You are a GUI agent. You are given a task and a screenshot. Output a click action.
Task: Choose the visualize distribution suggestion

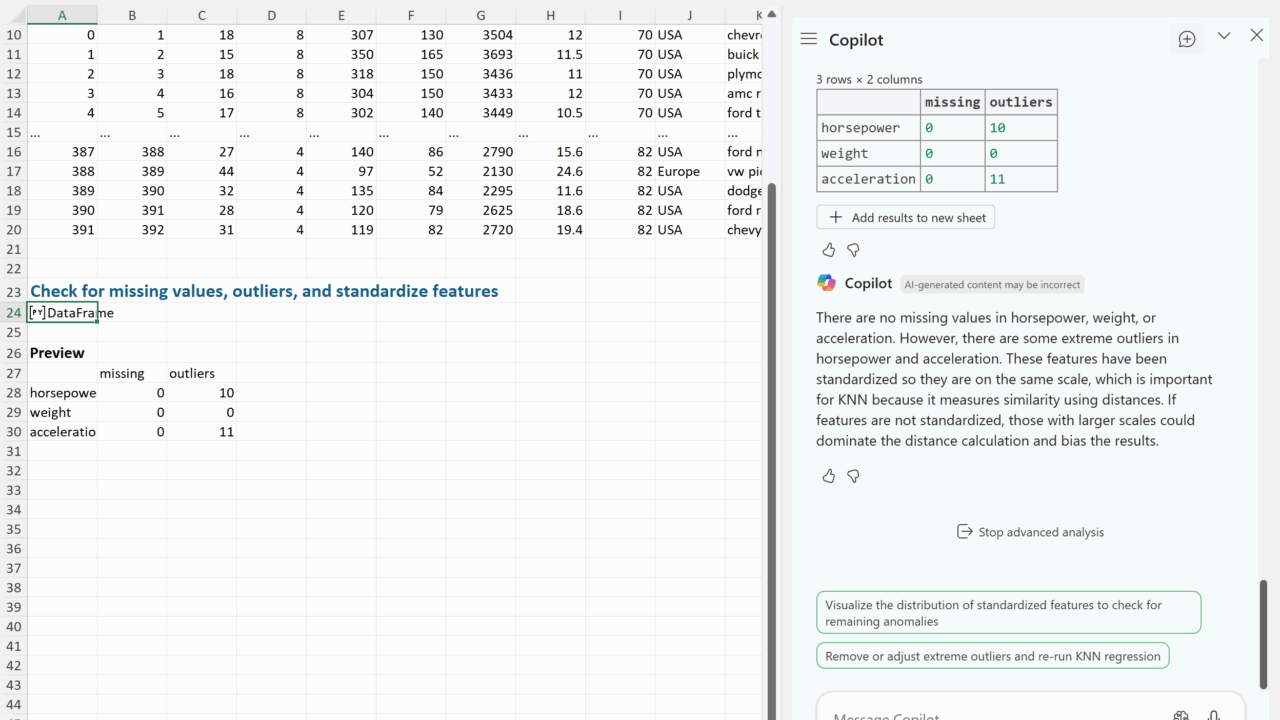pos(1008,613)
